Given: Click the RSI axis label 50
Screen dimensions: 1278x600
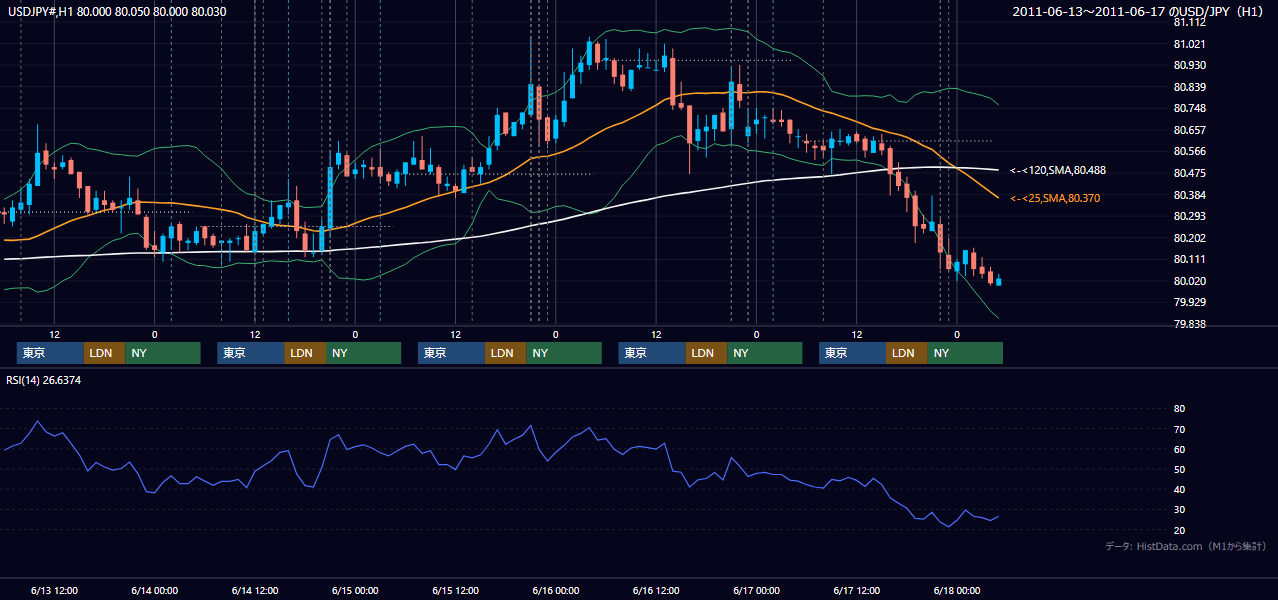Looking at the screenshot, I should pyautogui.click(x=1179, y=469).
